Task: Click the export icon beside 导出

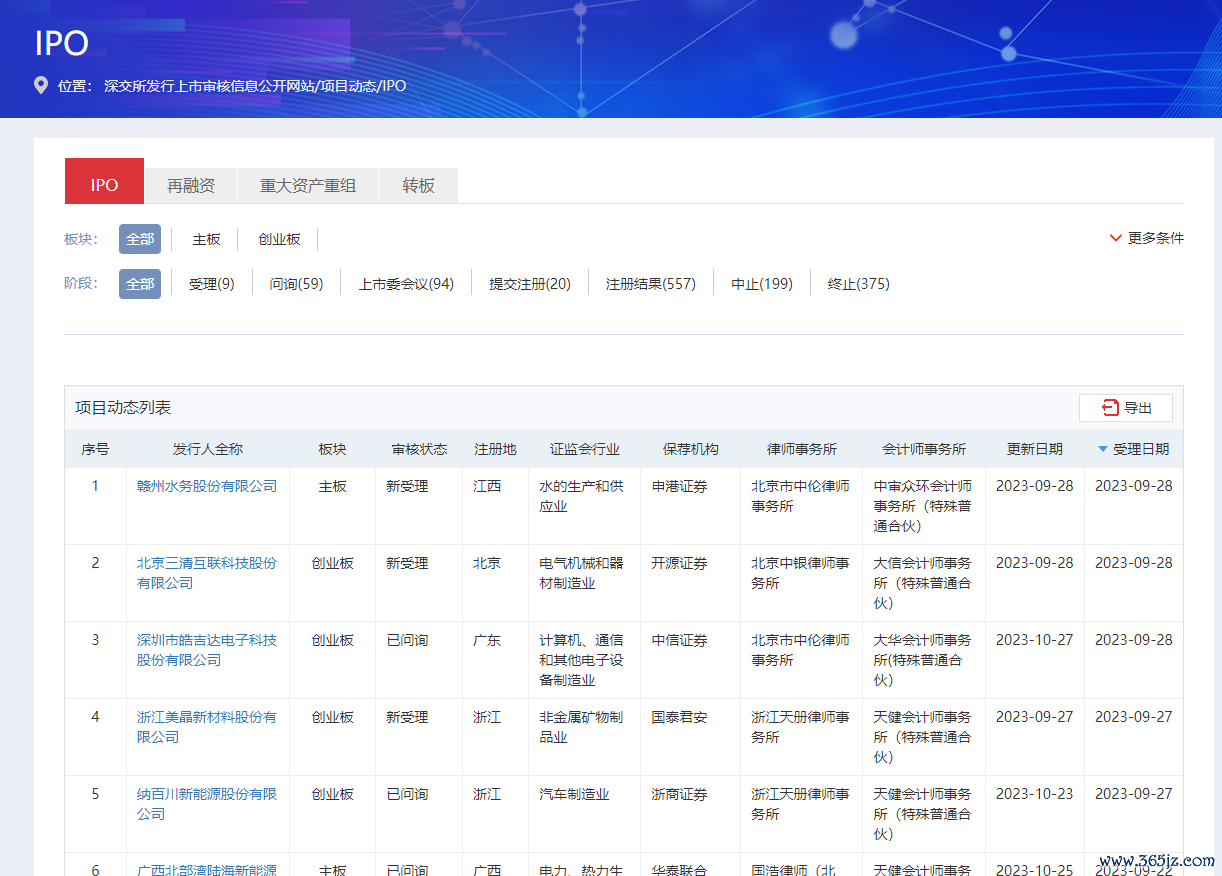Action: click(x=1110, y=408)
